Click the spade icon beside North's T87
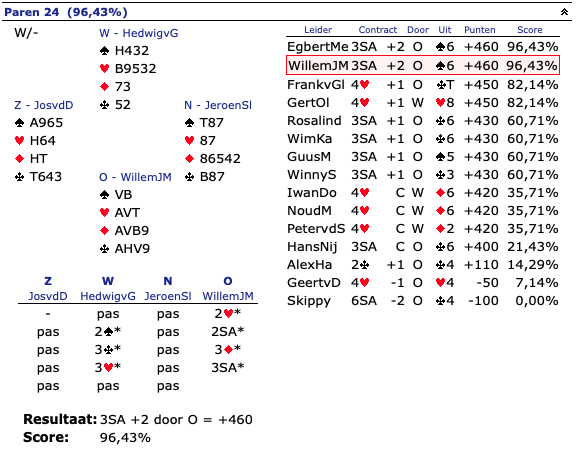Screen dimensions: 581x452 tap(189, 123)
